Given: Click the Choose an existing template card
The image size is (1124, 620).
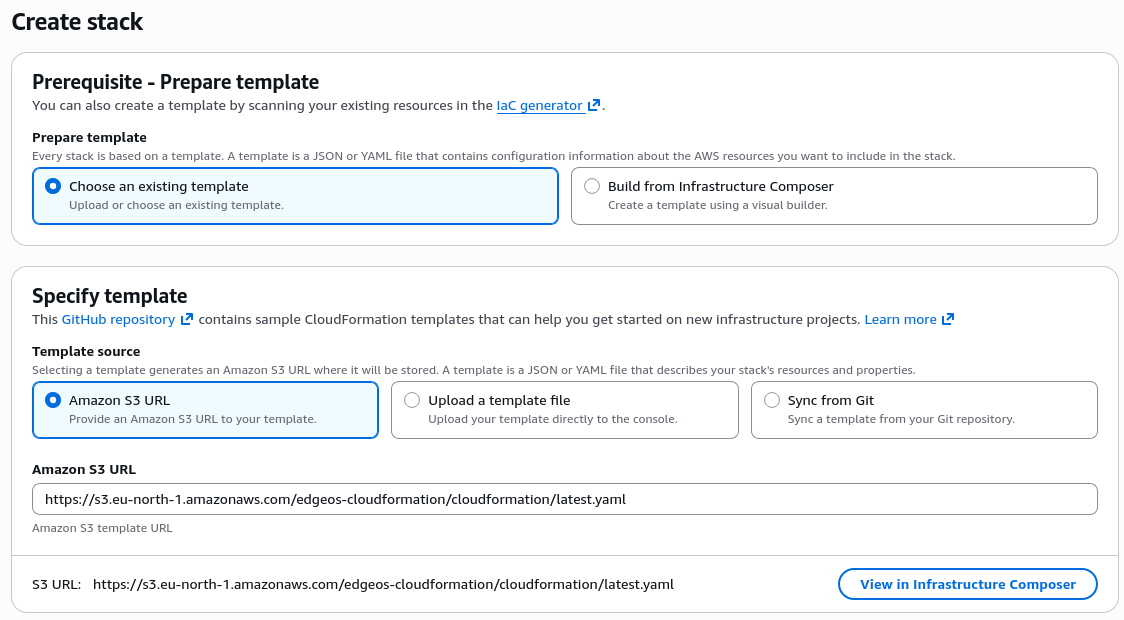Looking at the screenshot, I should click(295, 196).
